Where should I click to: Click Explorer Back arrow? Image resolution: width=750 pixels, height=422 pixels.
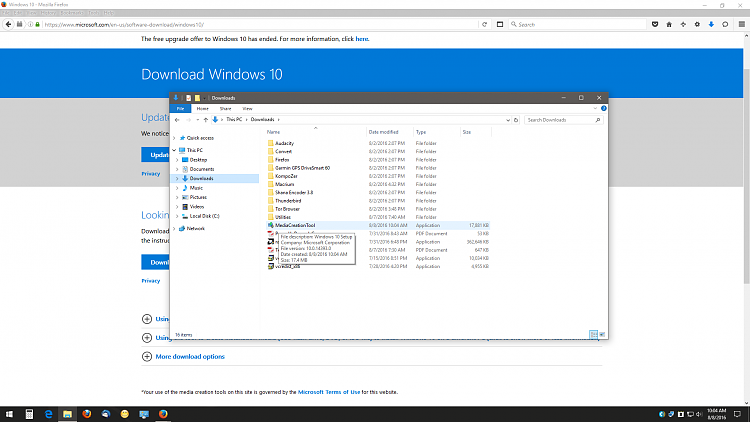pos(177,120)
